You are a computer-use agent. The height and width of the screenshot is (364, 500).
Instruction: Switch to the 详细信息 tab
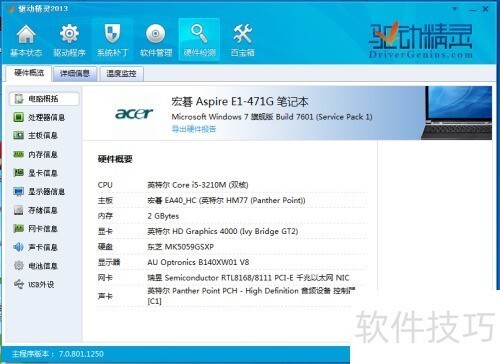75,74
